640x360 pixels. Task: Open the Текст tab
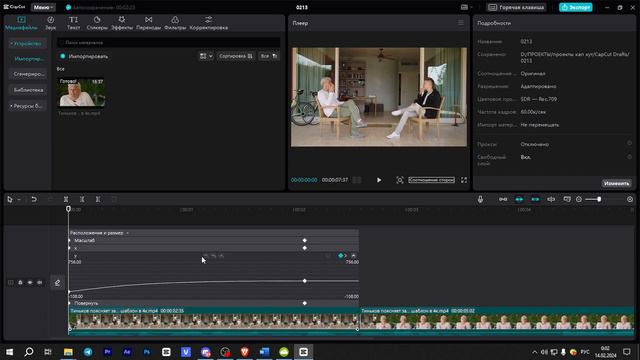73,23
